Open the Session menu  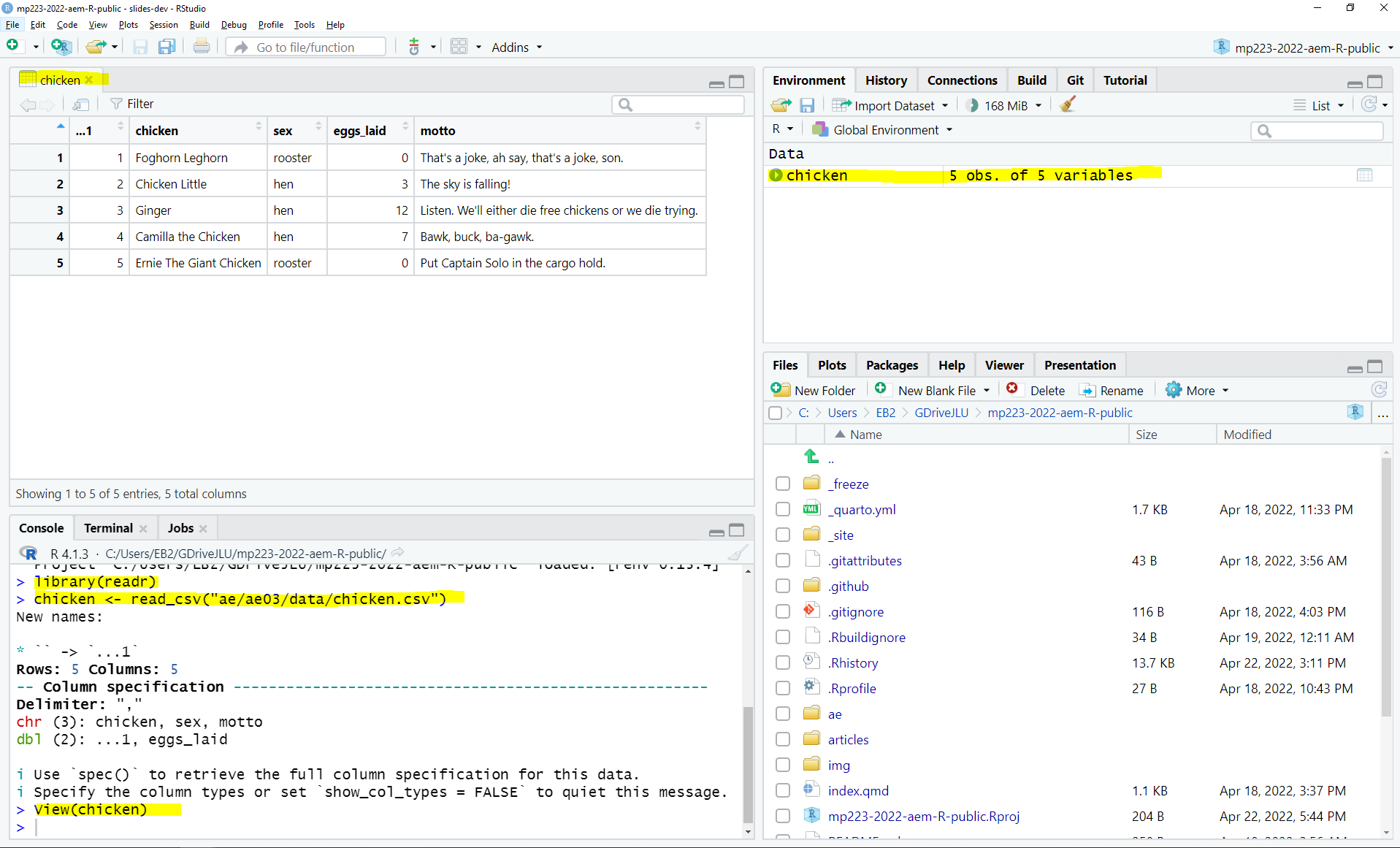[x=163, y=24]
